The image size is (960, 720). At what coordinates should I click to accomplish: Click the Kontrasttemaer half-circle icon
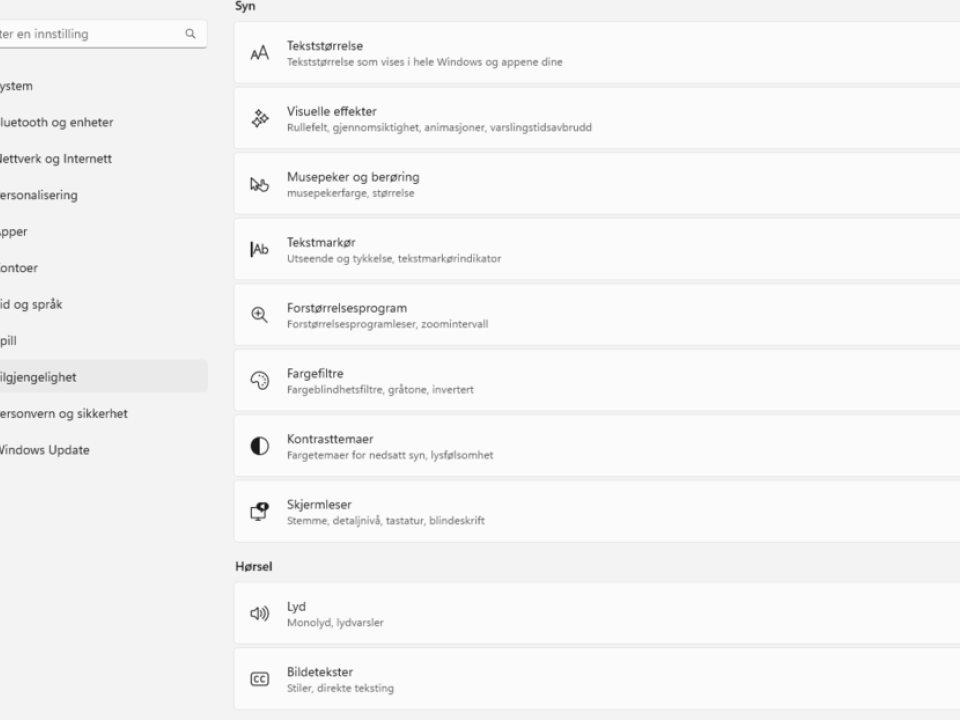[260, 446]
